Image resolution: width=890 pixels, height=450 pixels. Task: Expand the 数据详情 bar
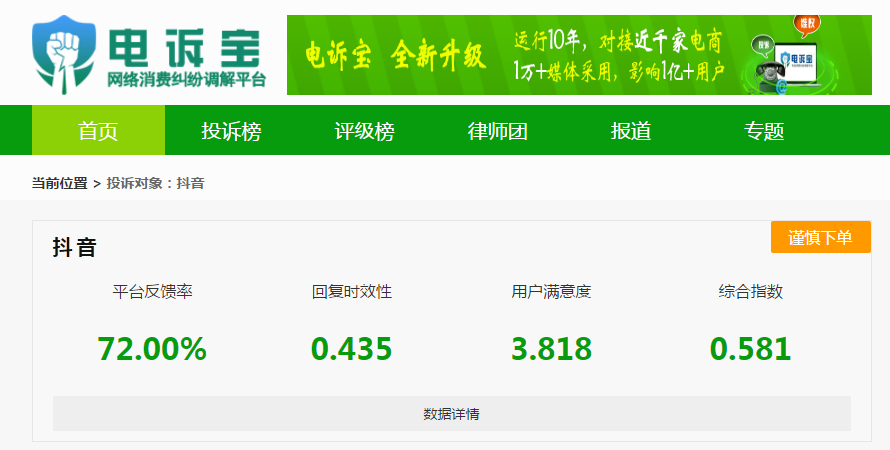[452, 414]
